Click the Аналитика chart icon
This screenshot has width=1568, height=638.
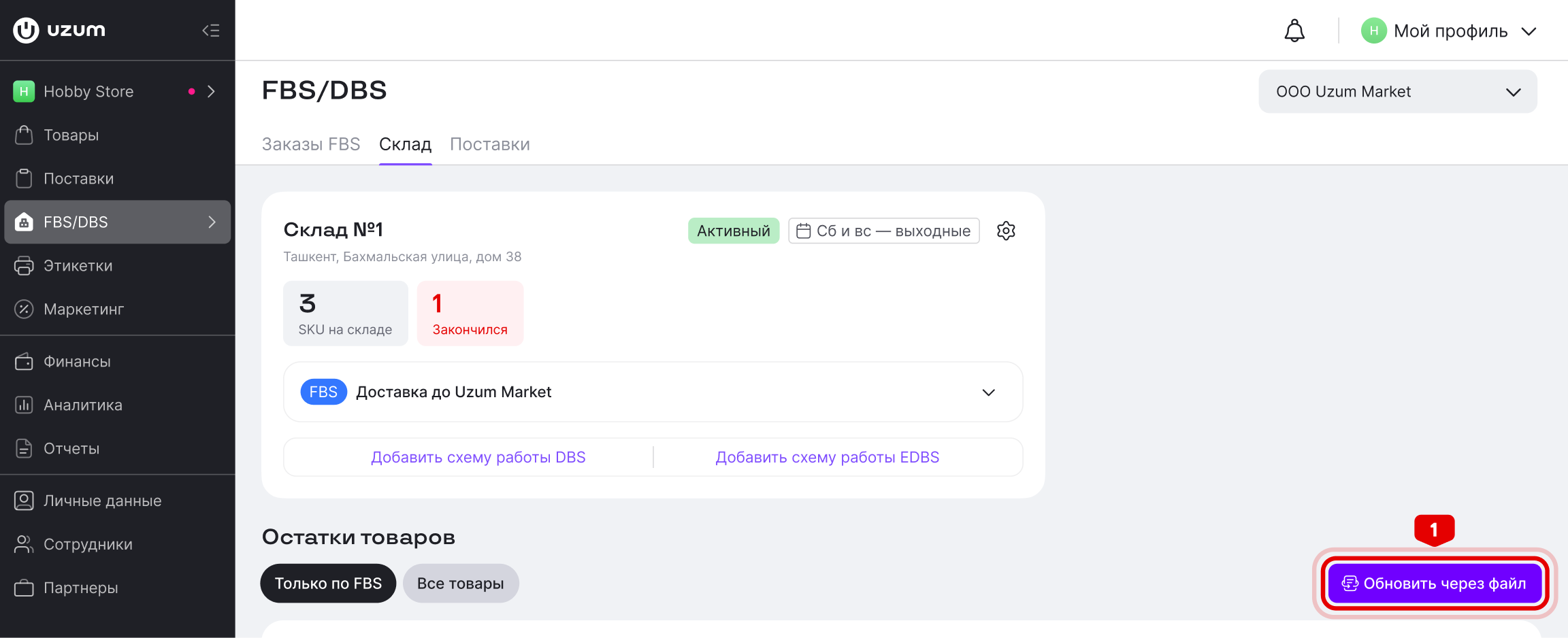tap(24, 405)
